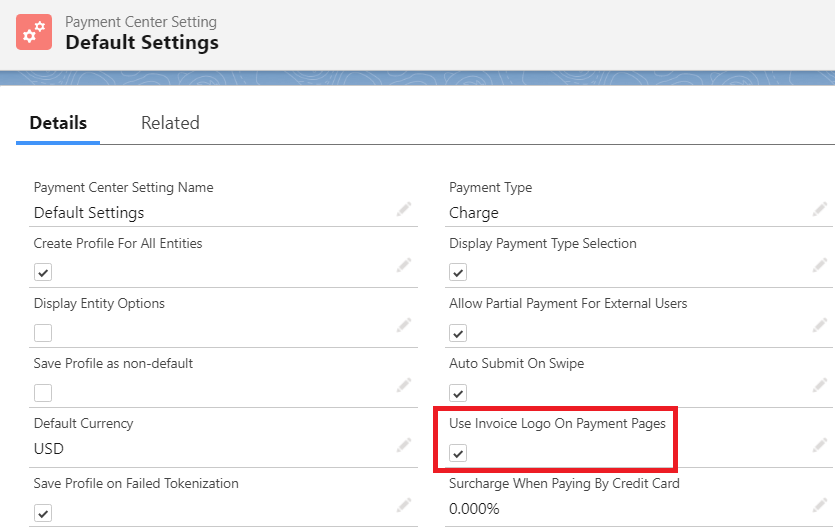
Task: Click the Charge payment type value
Action: pyautogui.click(x=474, y=213)
